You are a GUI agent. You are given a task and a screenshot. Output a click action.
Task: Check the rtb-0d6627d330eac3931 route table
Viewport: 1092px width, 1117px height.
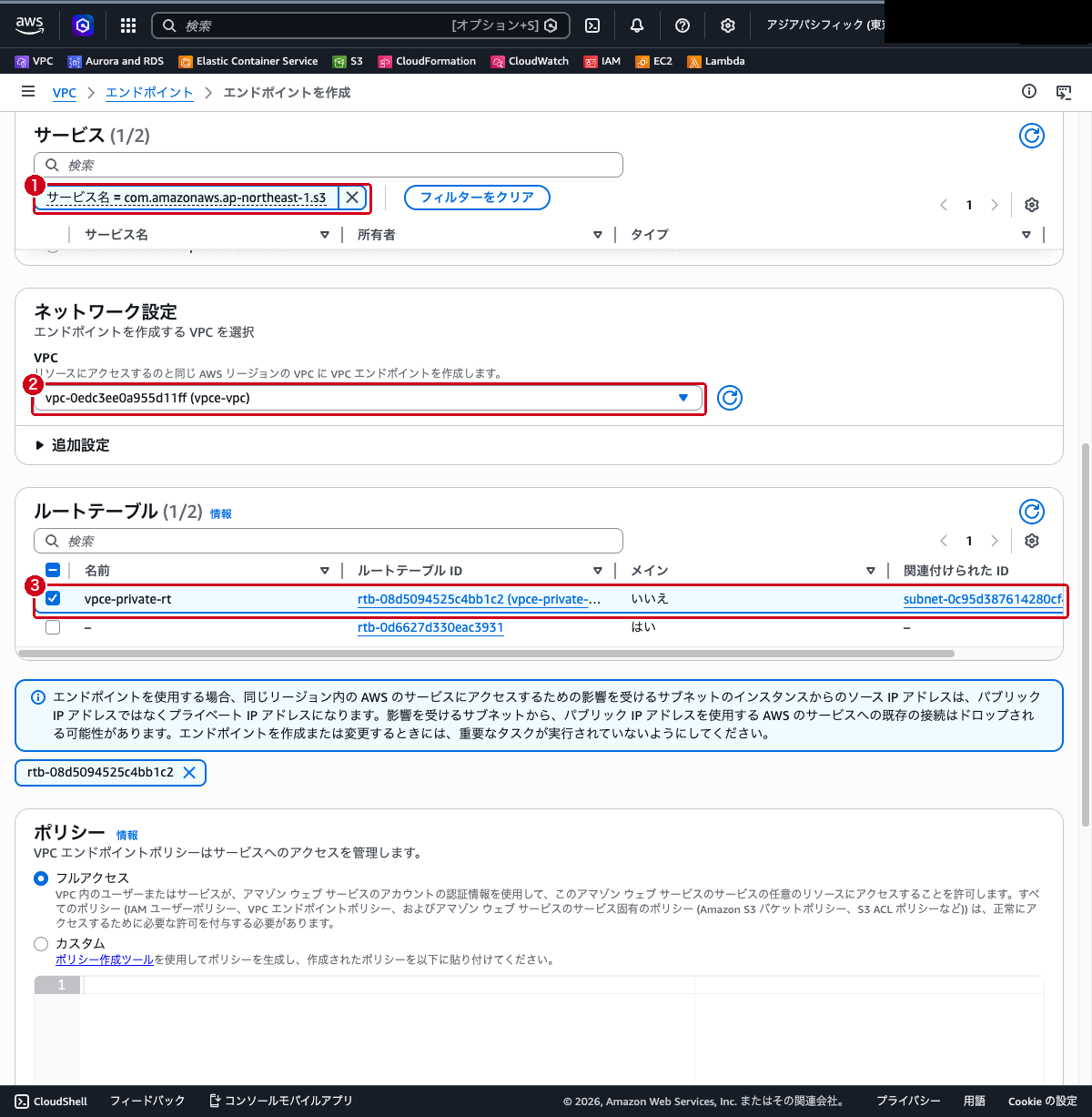pos(53,627)
